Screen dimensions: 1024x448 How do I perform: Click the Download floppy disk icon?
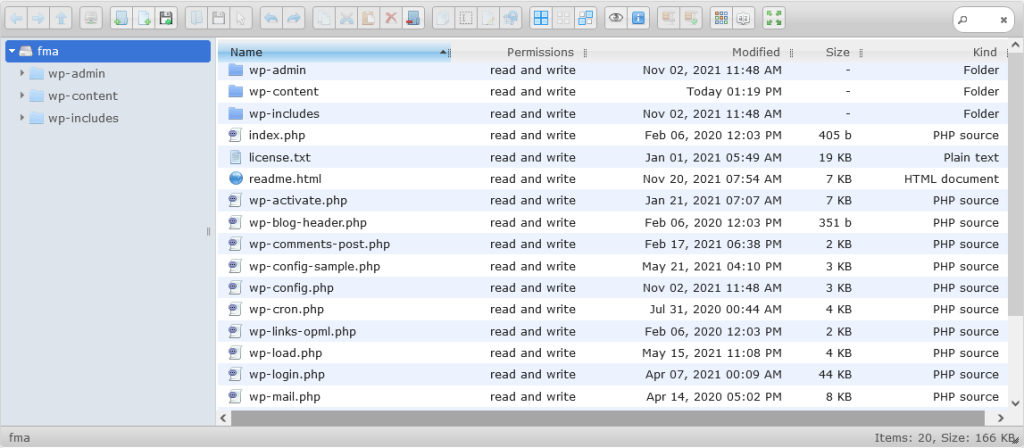[x=219, y=18]
